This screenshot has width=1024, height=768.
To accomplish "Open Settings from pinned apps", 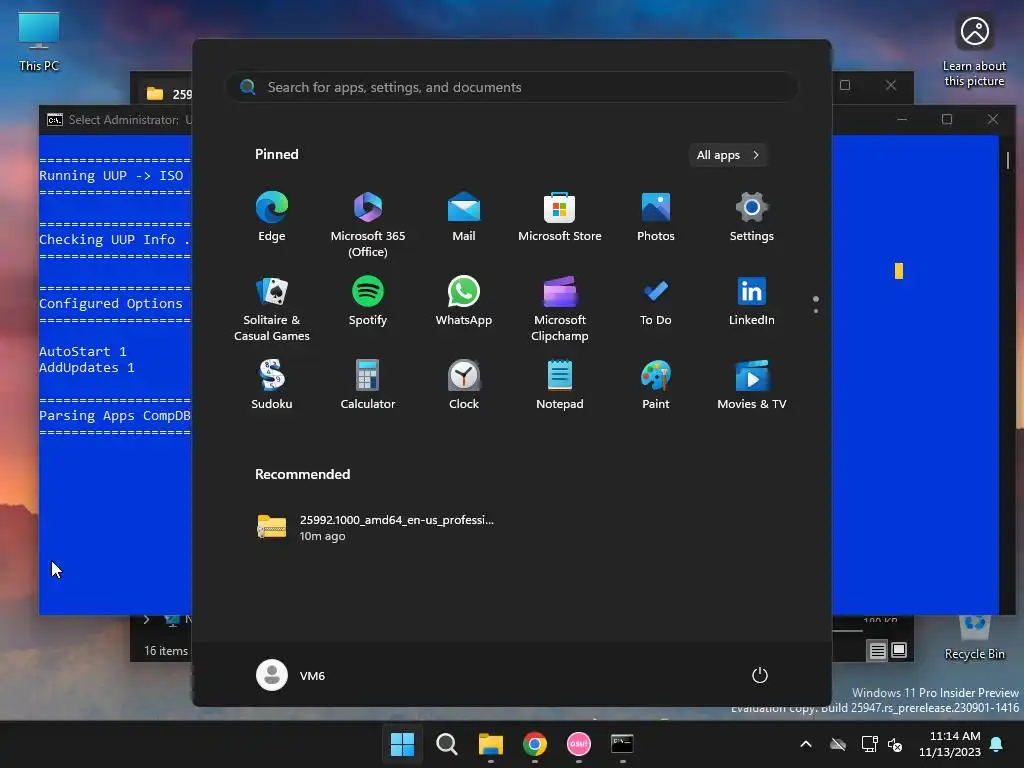I will [752, 217].
